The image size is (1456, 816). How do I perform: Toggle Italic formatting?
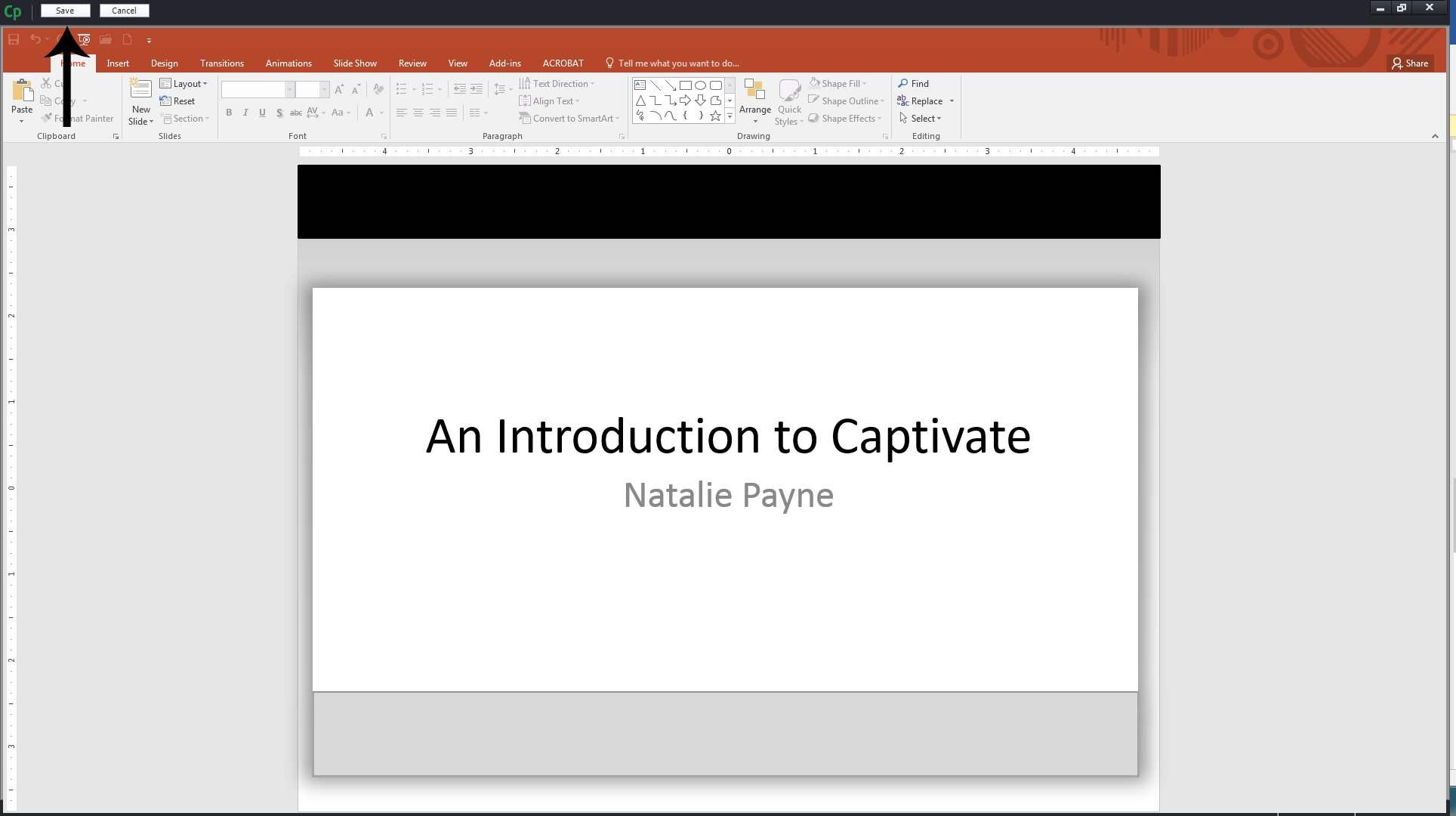(x=245, y=113)
